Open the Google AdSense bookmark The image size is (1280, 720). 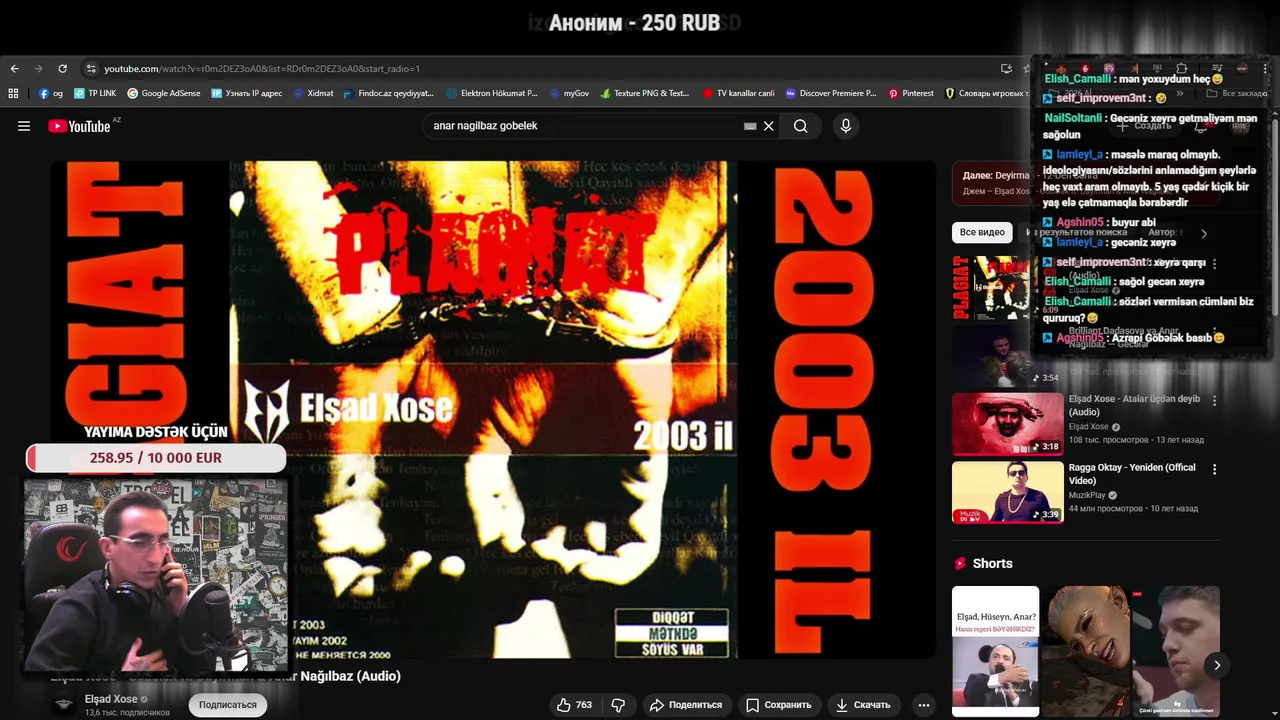164,93
